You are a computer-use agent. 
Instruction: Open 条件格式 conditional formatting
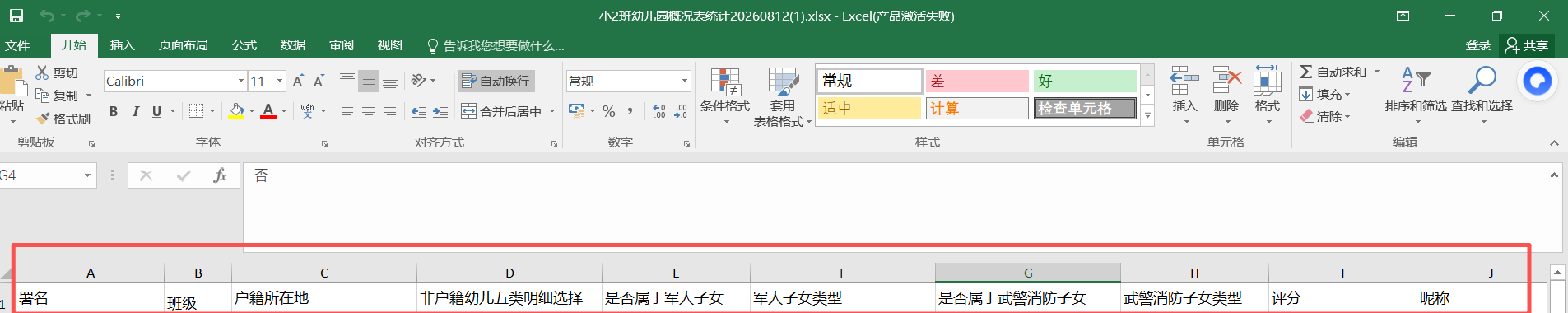click(x=725, y=96)
